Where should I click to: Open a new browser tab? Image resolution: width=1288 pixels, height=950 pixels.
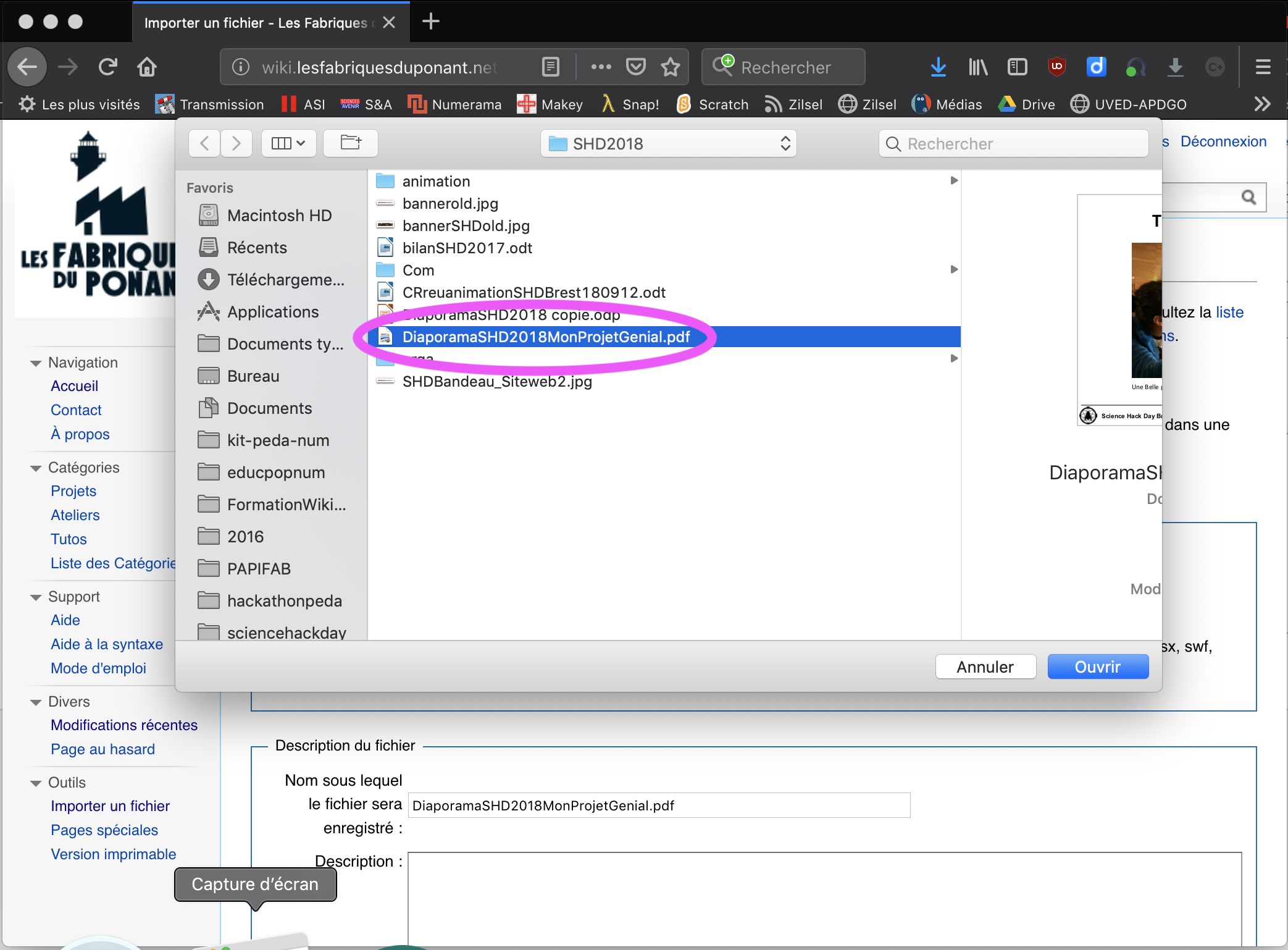click(430, 22)
